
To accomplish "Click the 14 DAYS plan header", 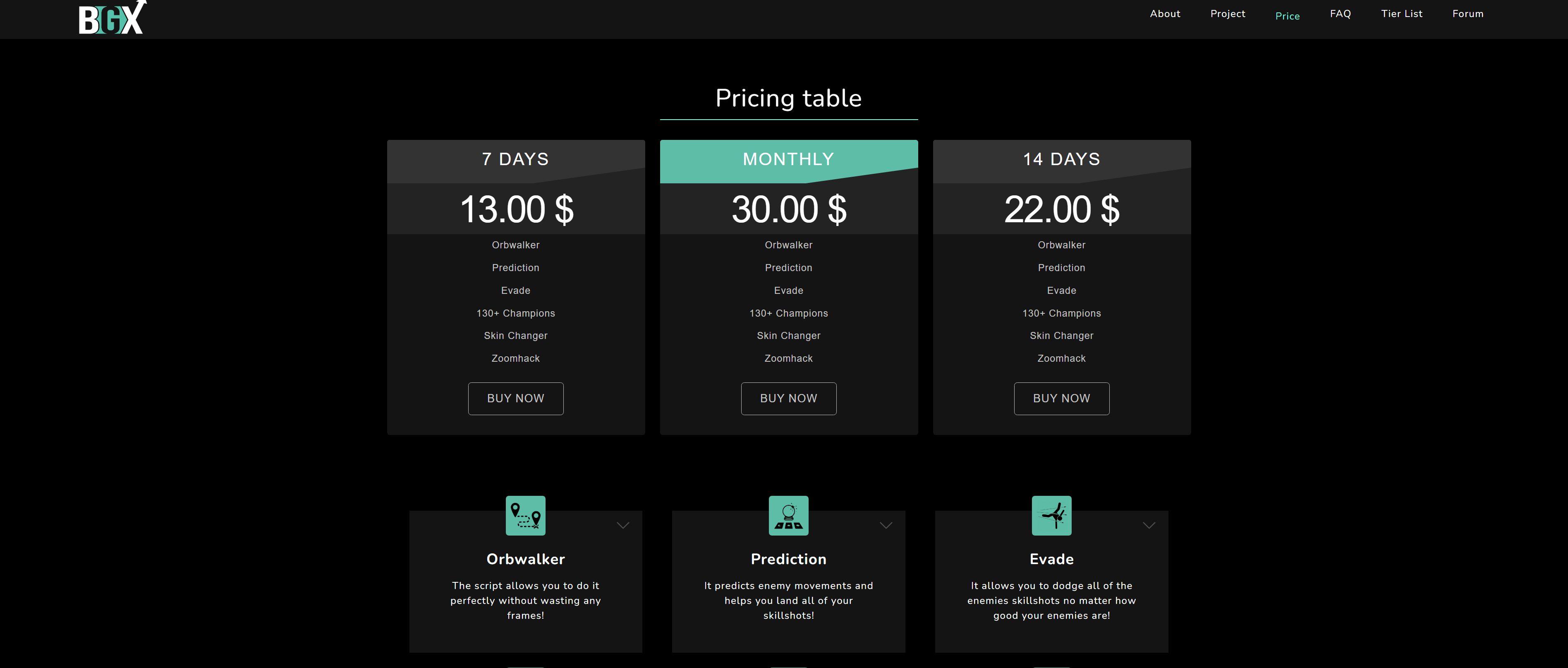I will 1062,159.
